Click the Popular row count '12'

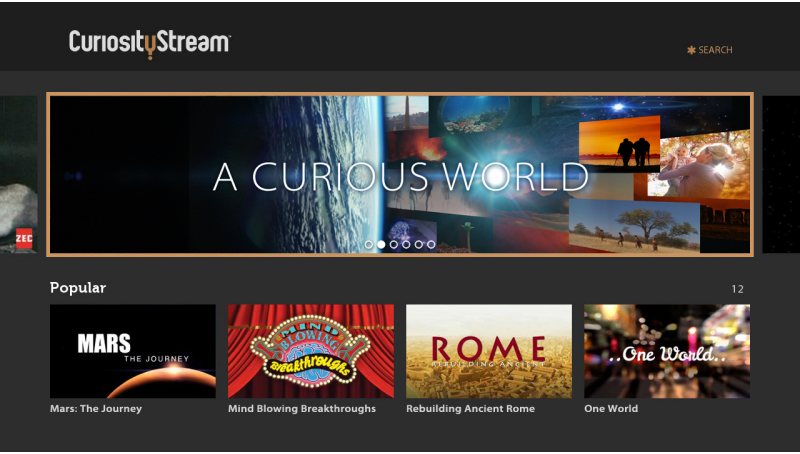click(x=738, y=289)
